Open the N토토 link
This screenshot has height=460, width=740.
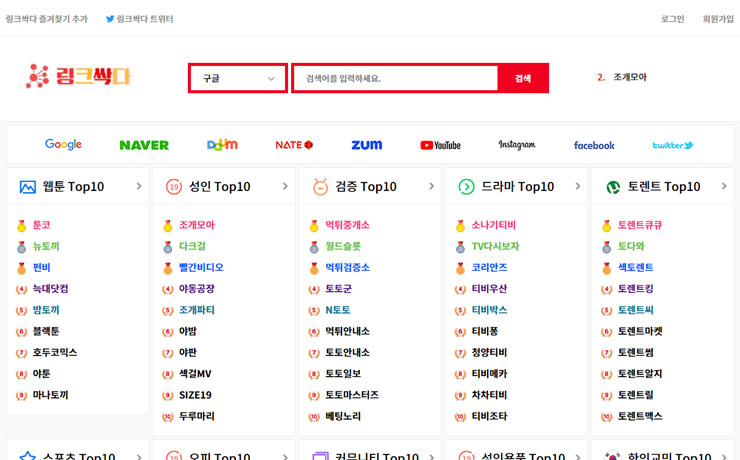[338, 309]
